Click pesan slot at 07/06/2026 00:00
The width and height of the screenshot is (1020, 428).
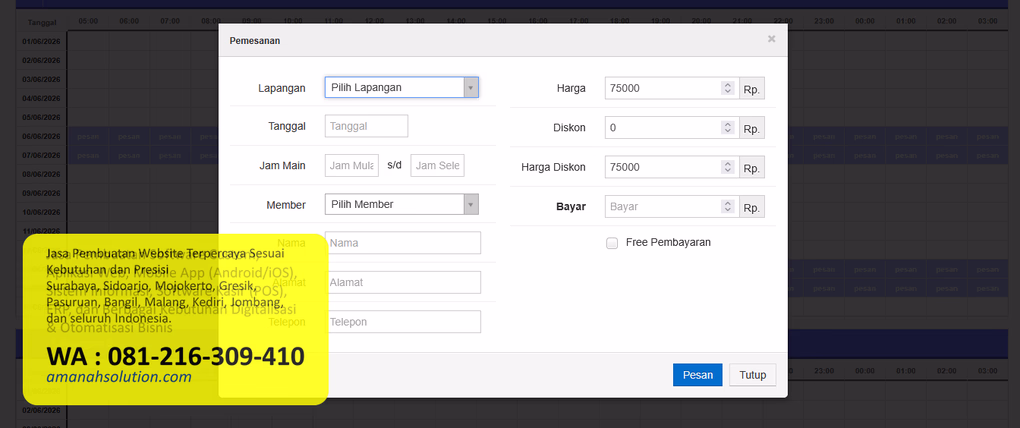[x=865, y=155]
